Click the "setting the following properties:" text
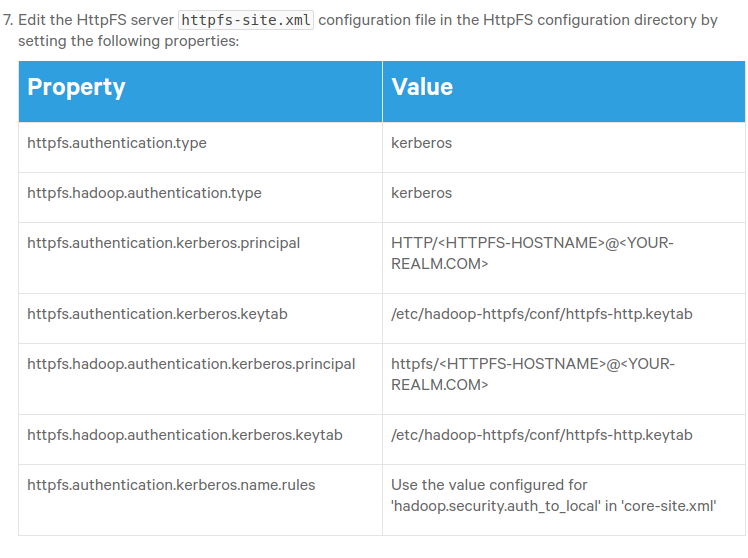 click(x=128, y=42)
